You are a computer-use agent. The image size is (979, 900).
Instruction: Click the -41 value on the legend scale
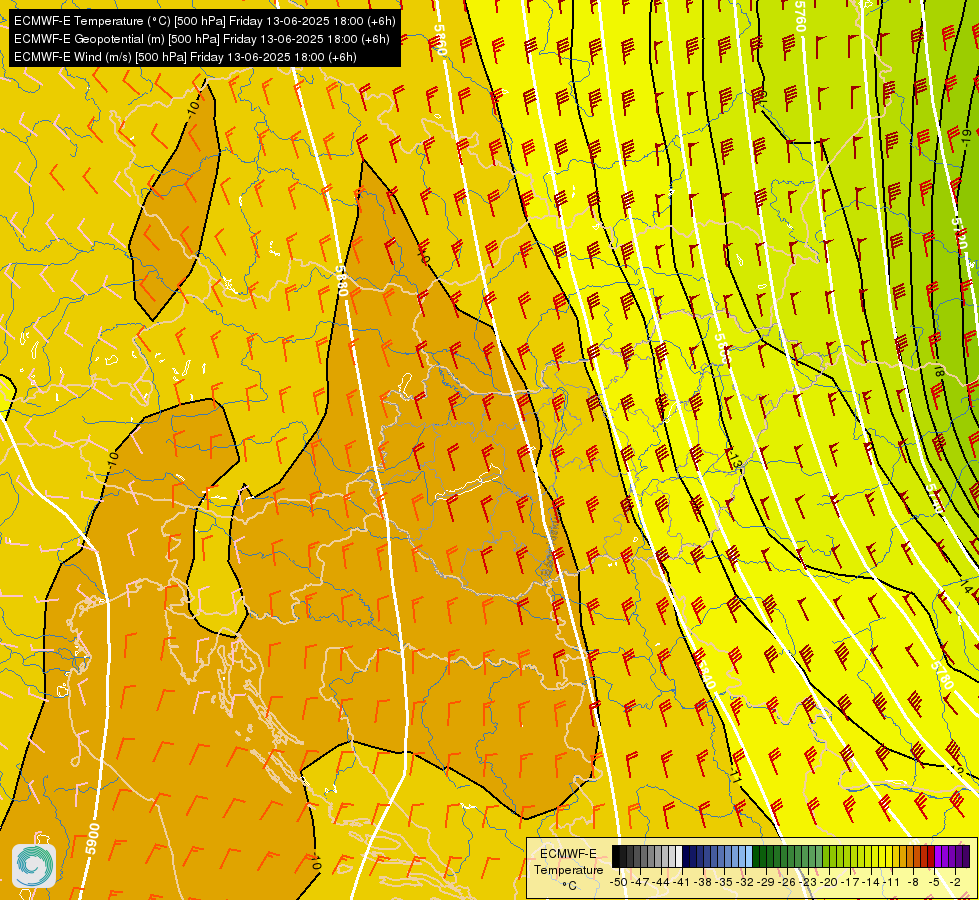[681, 882]
